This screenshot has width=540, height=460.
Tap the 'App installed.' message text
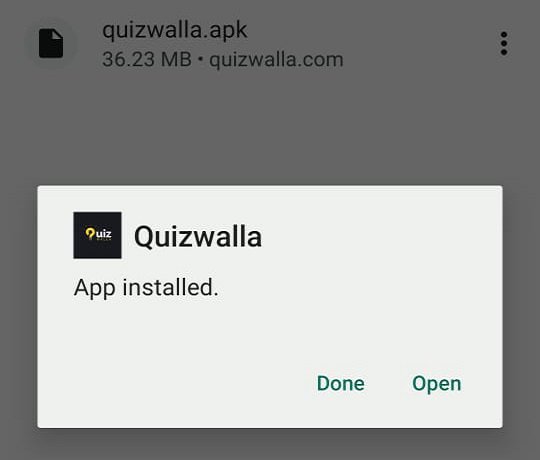(146, 288)
